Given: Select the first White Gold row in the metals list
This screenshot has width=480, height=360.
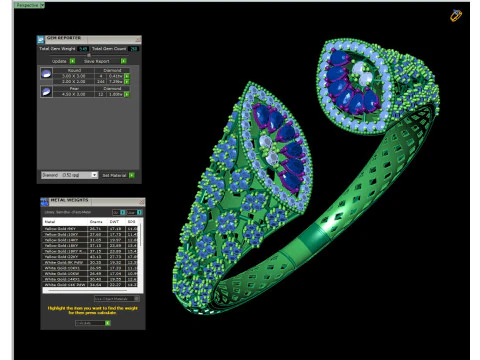Looking at the screenshot, I should tap(90, 263).
